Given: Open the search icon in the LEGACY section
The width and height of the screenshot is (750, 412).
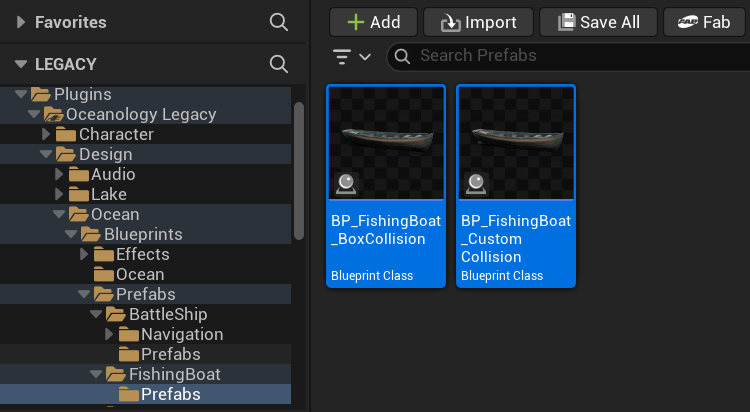Looking at the screenshot, I should 278,64.
